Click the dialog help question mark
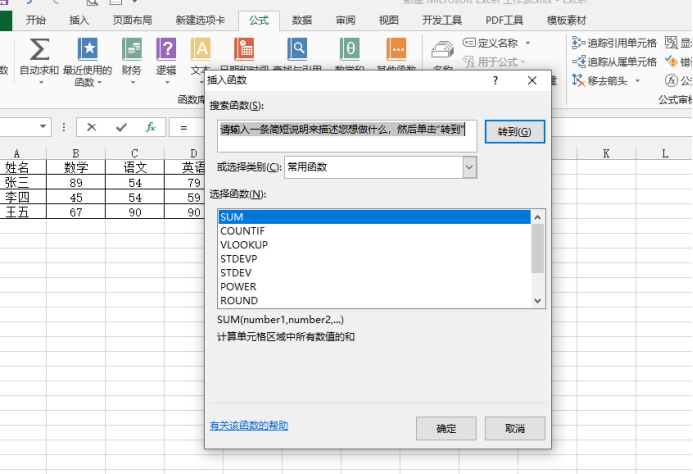The width and height of the screenshot is (693, 474). 495,80
